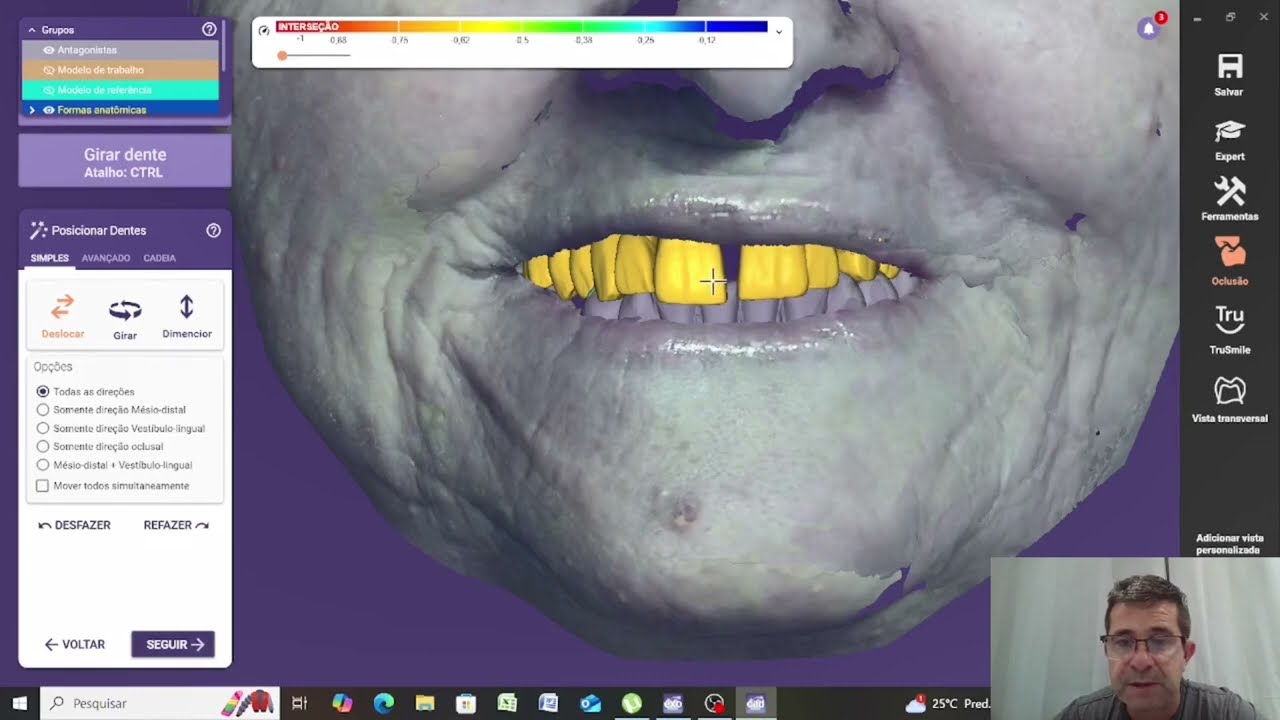Open Word from taskbar
Image resolution: width=1280 pixels, height=720 pixels.
(x=548, y=703)
